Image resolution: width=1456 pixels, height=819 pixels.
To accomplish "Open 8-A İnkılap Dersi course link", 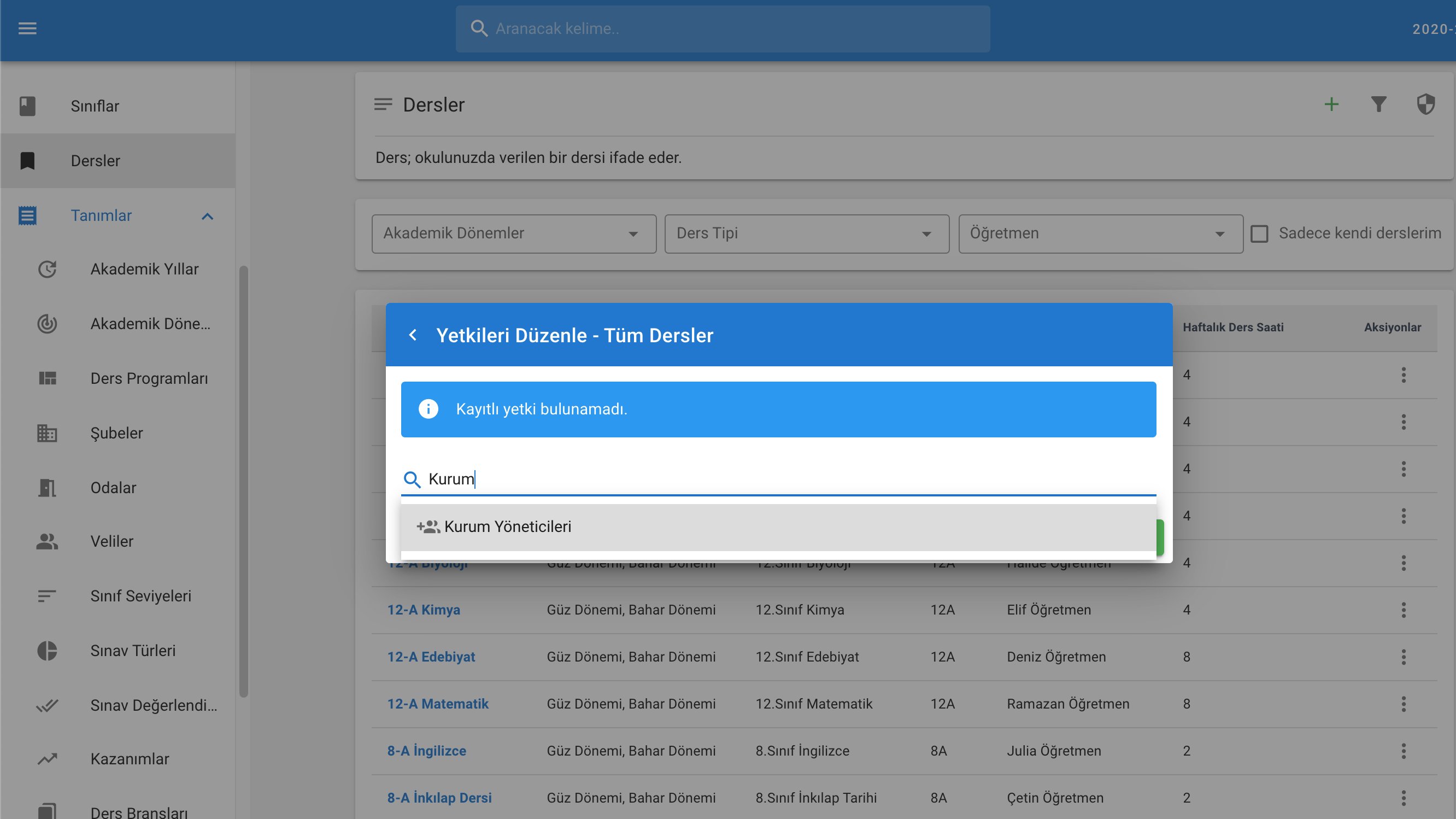I will [439, 798].
